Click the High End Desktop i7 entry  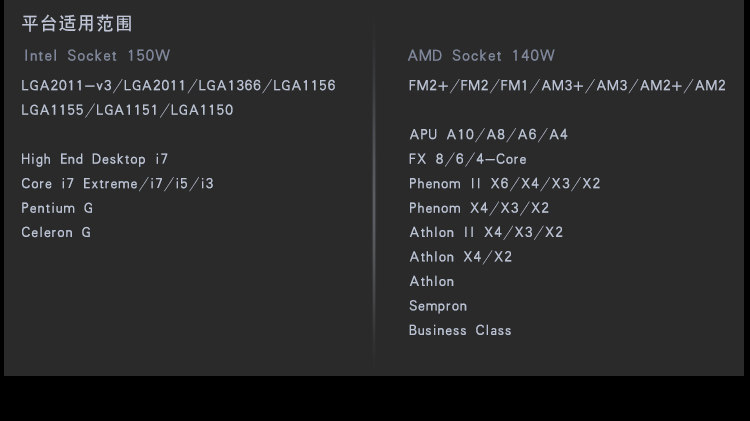point(95,159)
